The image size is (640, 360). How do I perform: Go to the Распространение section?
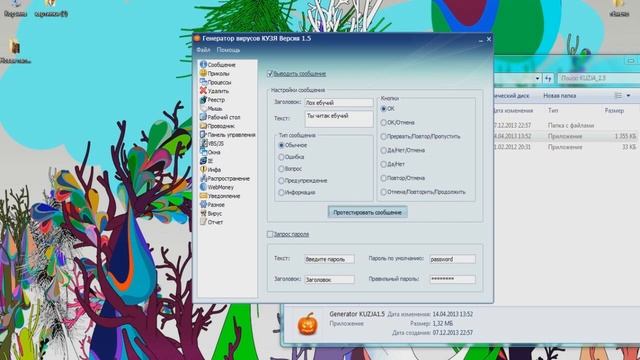pos(224,178)
